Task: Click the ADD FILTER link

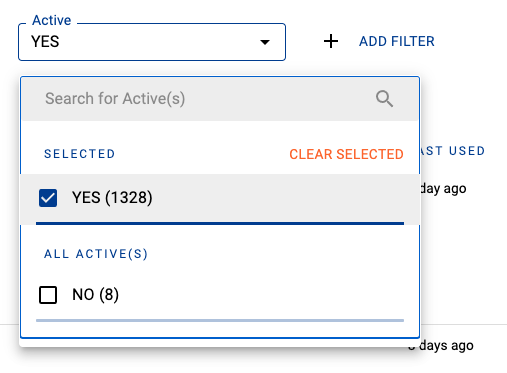Action: [397, 41]
